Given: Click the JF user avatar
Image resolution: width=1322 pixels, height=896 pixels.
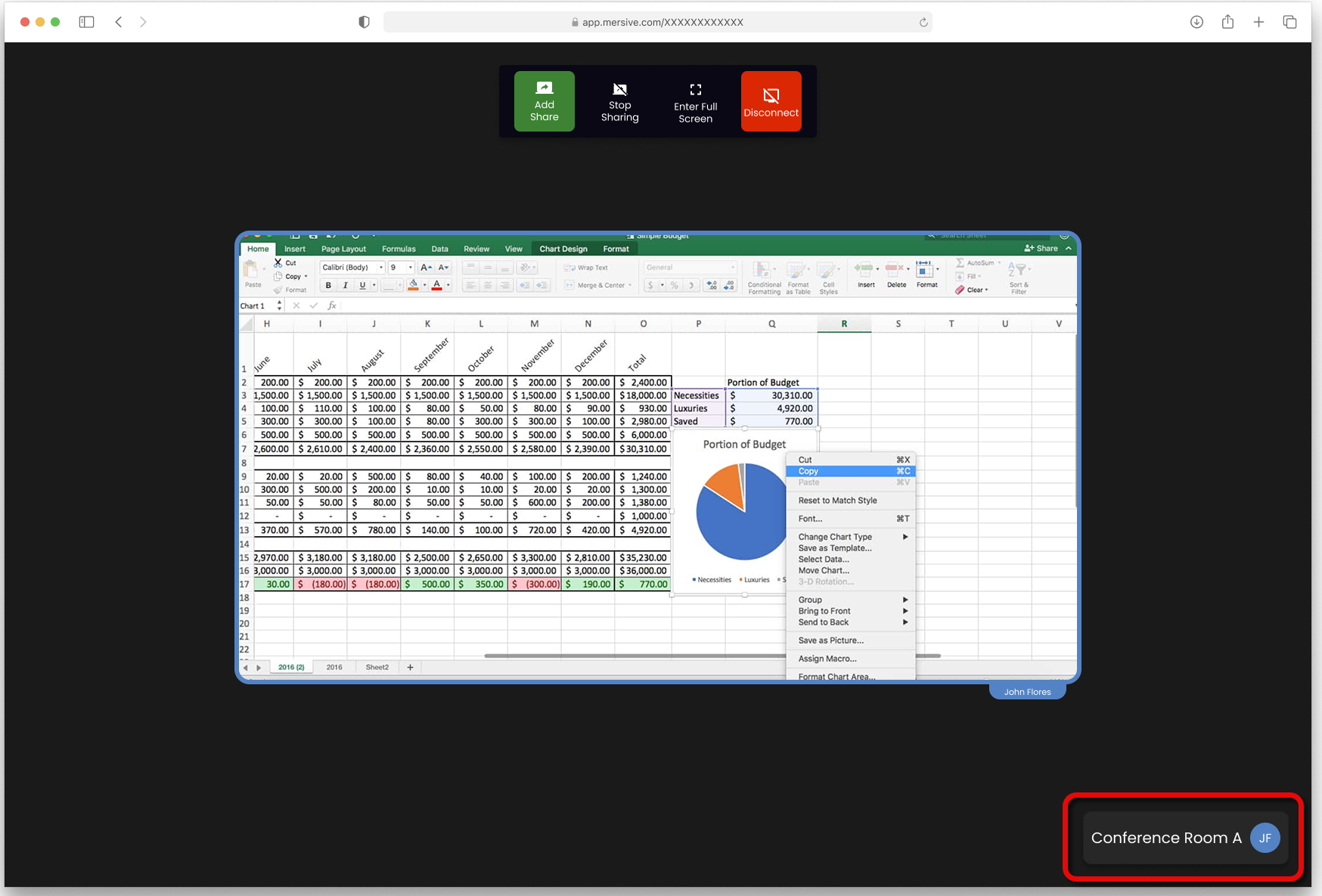Looking at the screenshot, I should 1265,838.
